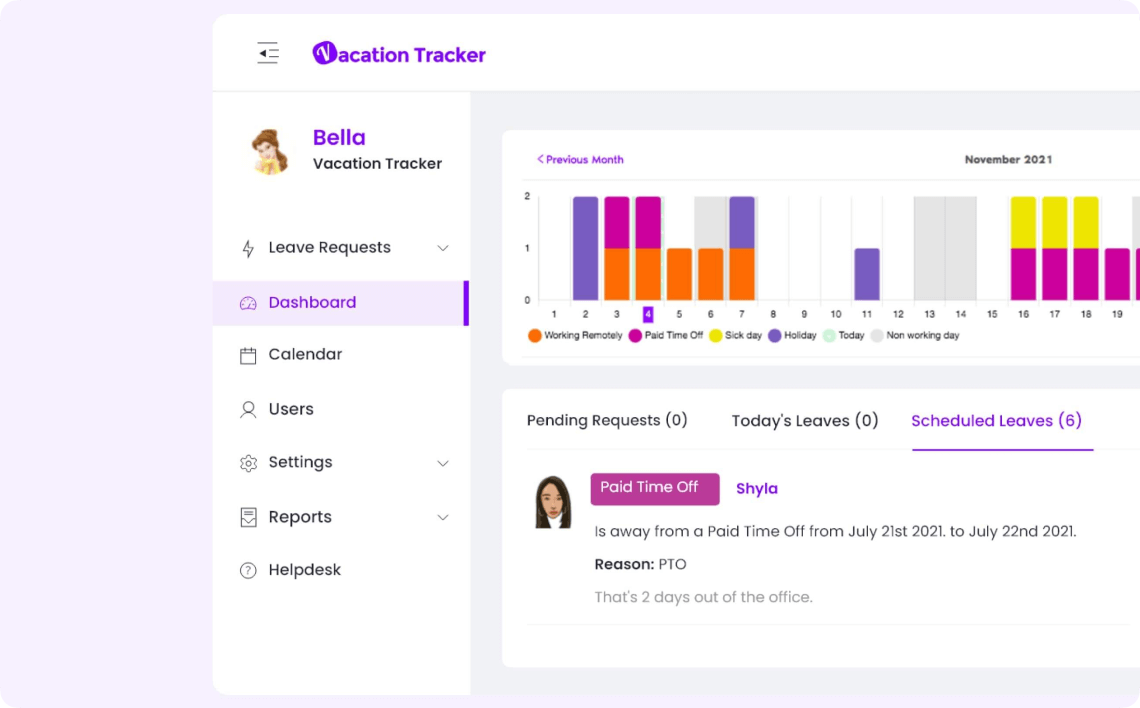Expand the Settings section
Screen dimensions: 1140x708
(443, 462)
